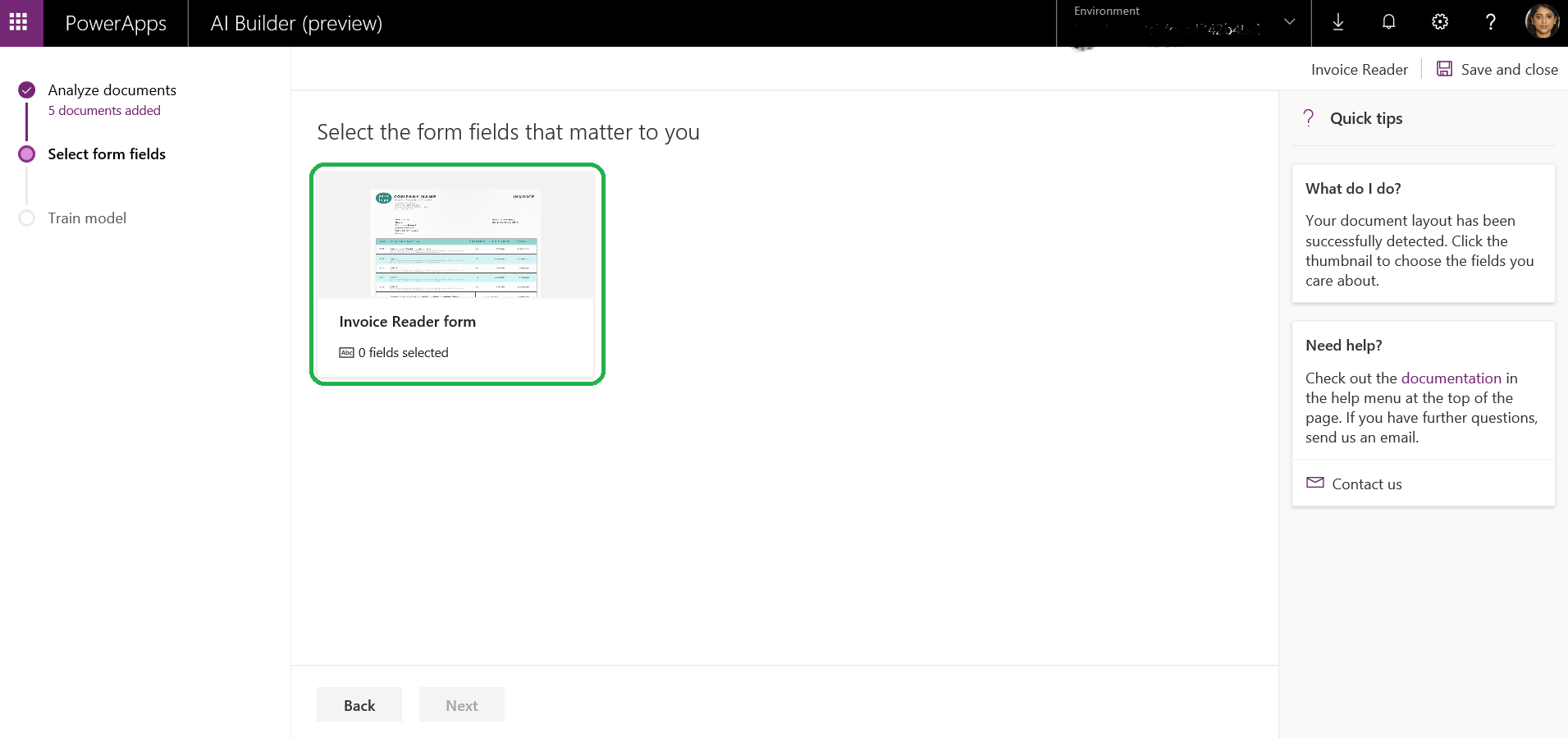The height and width of the screenshot is (738, 1568).
Task: Open the documentation link
Action: (1451, 378)
